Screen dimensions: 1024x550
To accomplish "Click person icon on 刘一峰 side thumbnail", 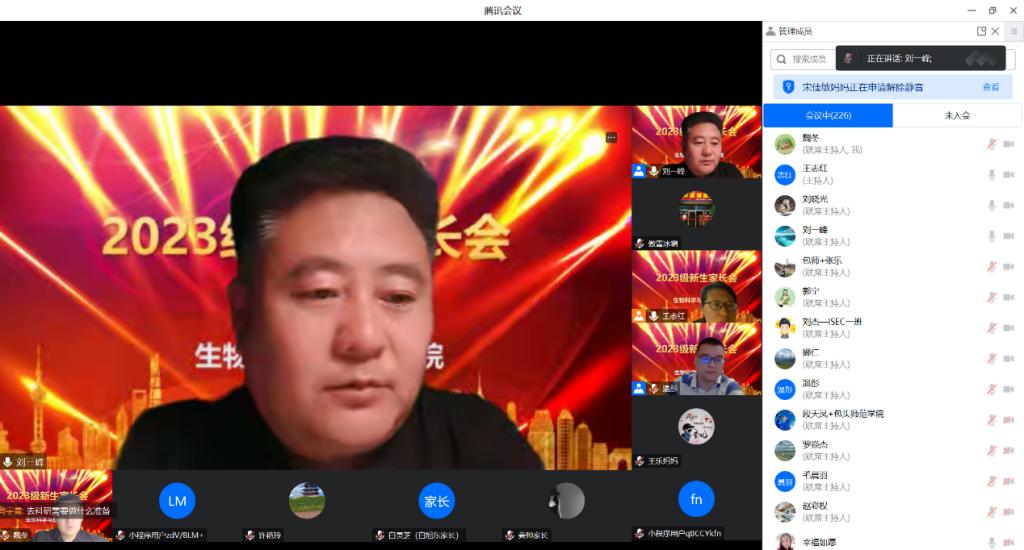I will coord(639,171).
